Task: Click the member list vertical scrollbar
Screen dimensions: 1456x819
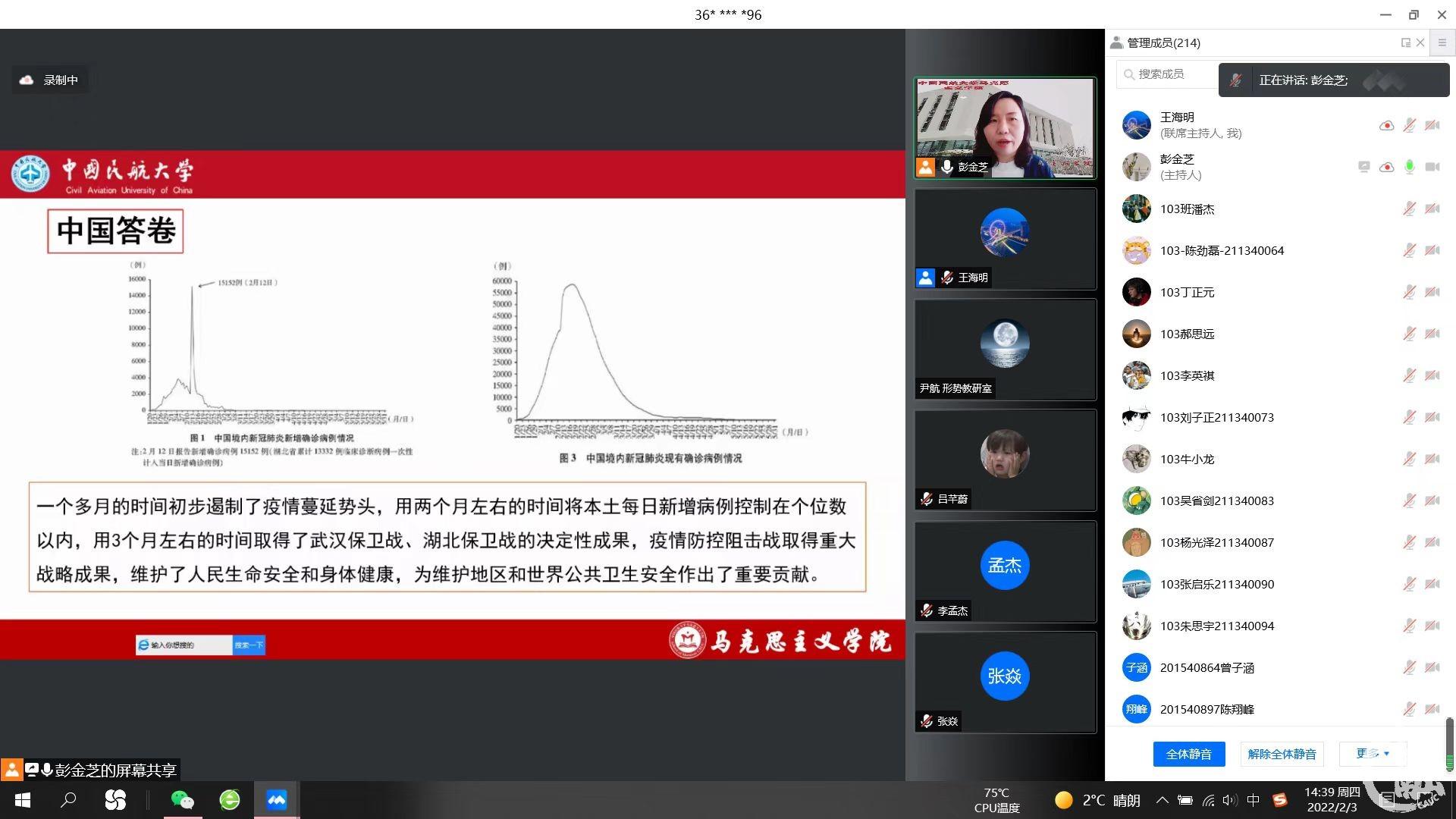Action: 1449,736
